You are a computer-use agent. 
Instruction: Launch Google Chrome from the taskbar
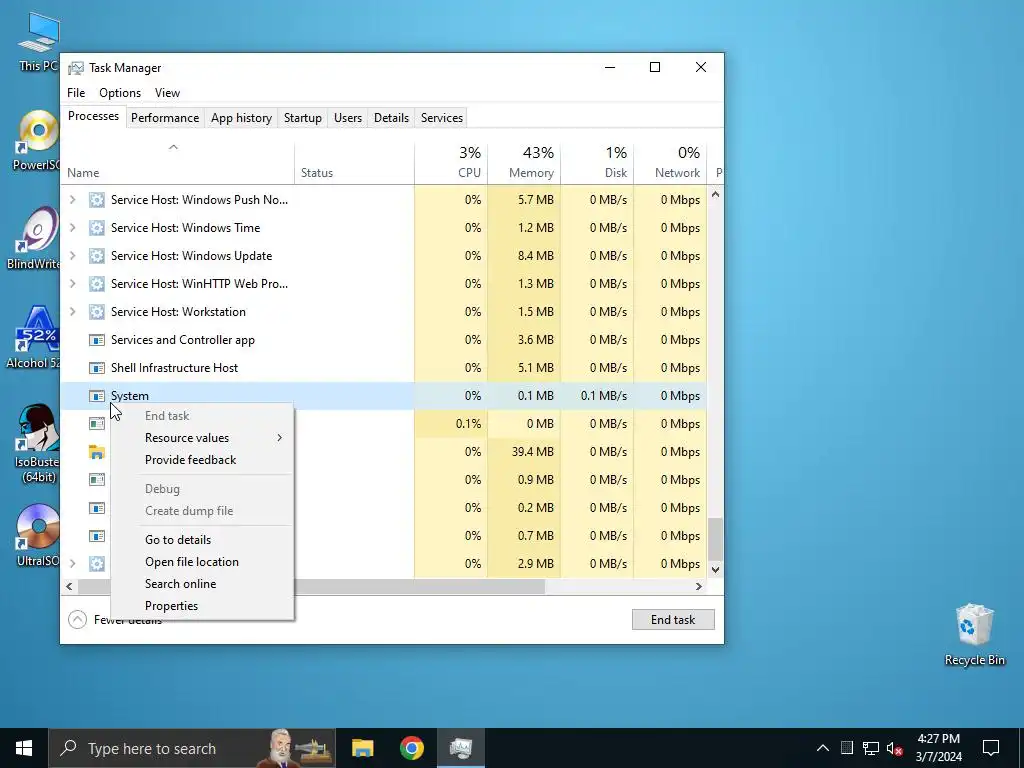pos(411,748)
